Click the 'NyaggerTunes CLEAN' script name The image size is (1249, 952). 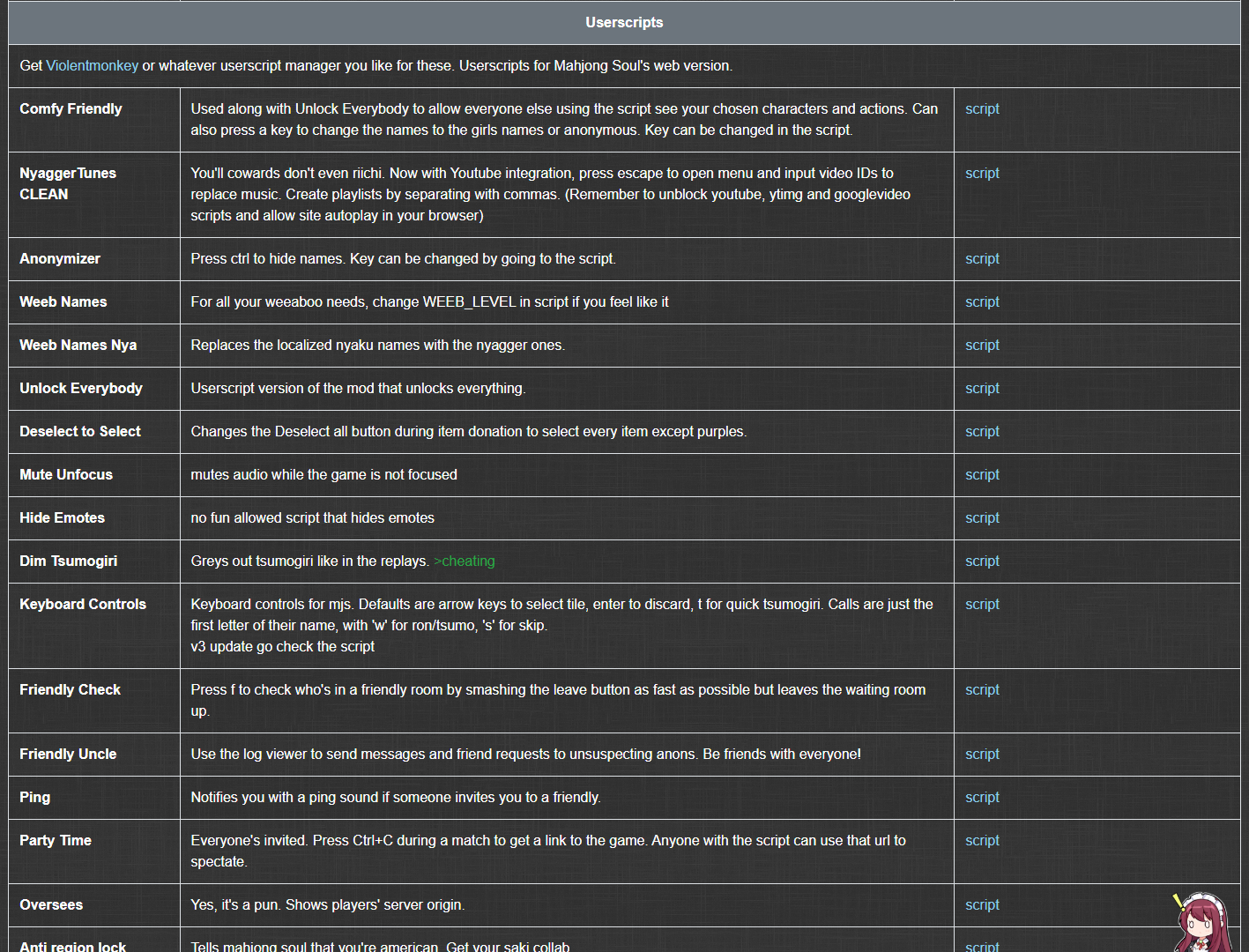coord(68,183)
